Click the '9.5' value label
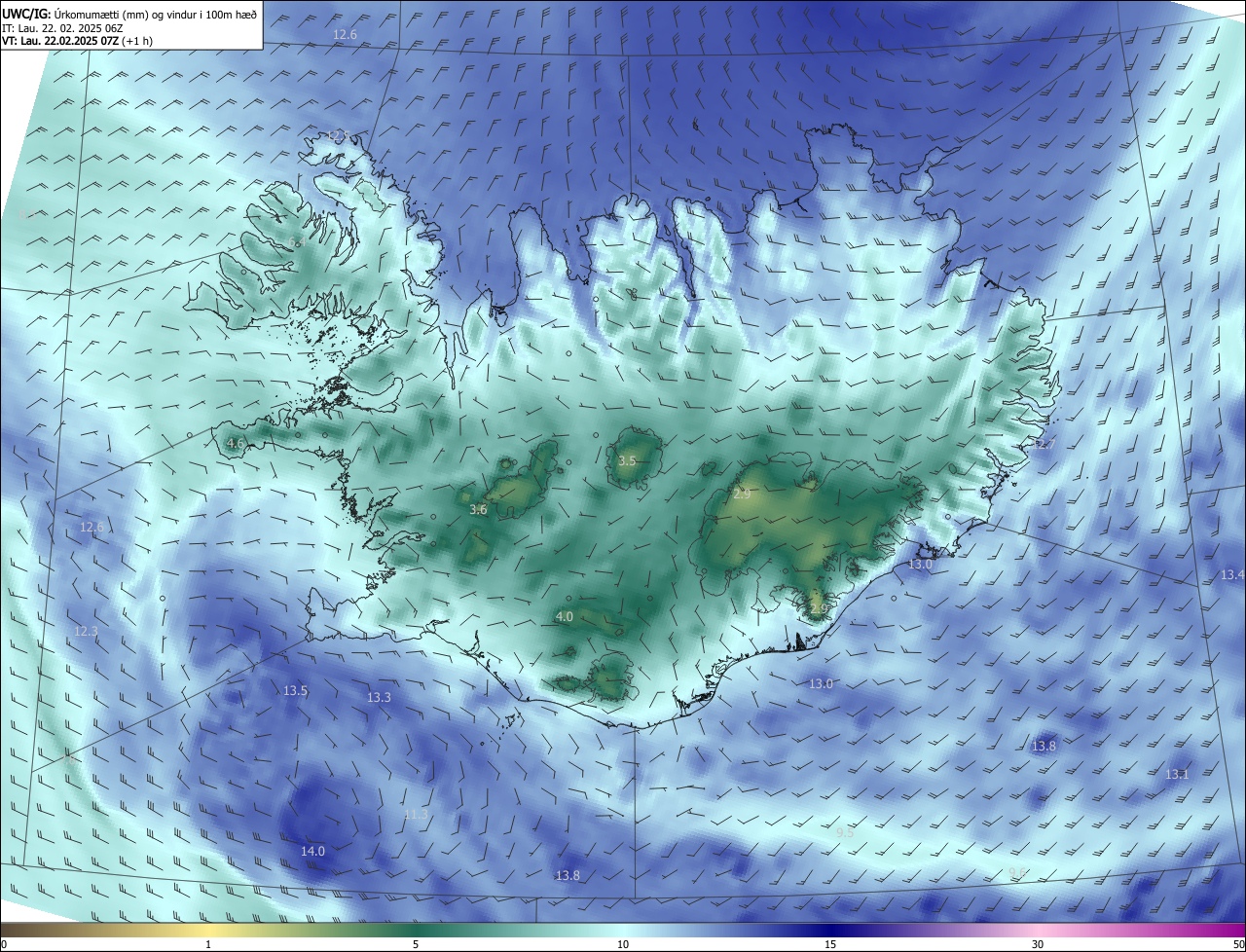This screenshot has height=952, width=1246. (845, 833)
